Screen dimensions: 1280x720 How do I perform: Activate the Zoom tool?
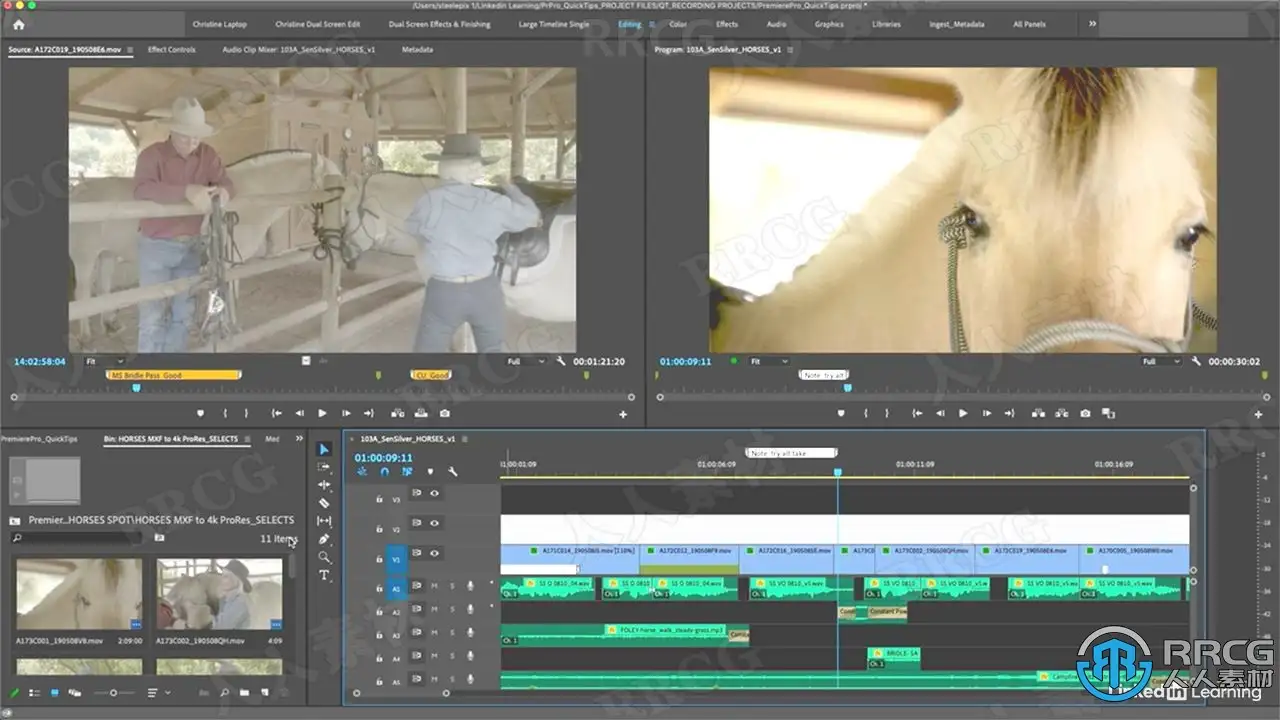pos(324,557)
